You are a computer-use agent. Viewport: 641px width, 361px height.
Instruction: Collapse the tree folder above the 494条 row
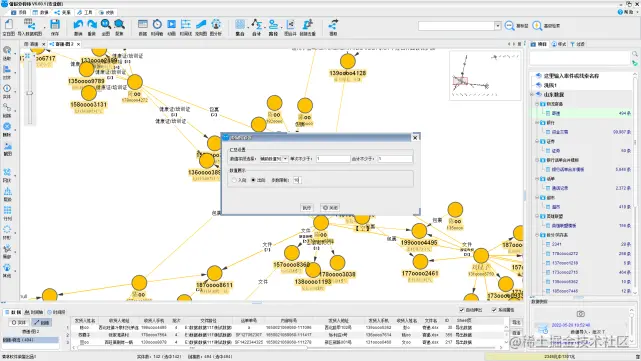(537, 104)
